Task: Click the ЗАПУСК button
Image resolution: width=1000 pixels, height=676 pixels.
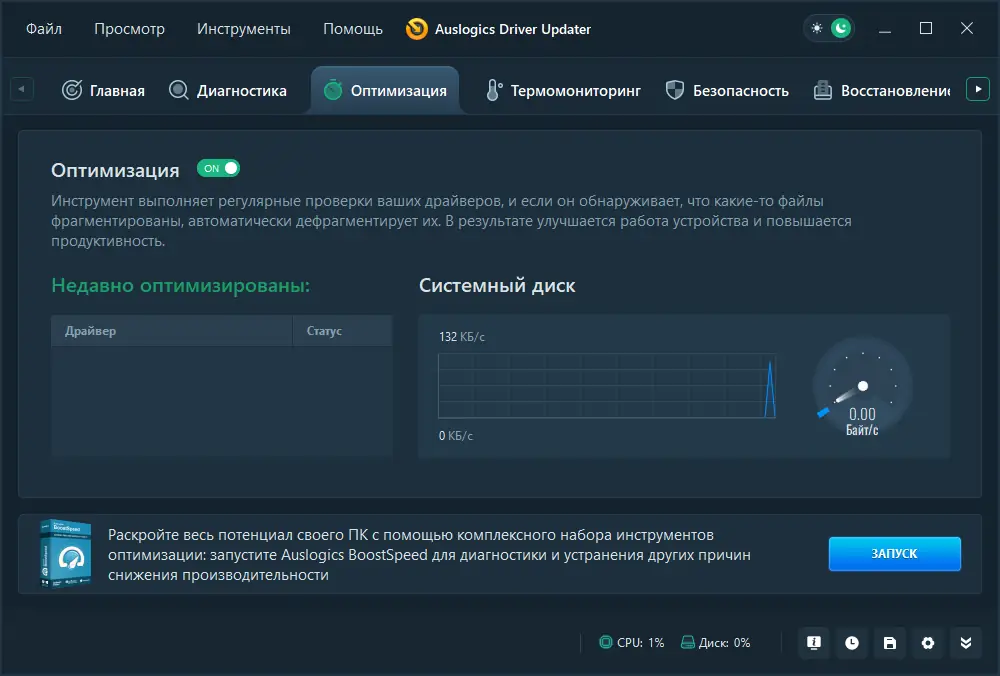Action: pos(894,553)
